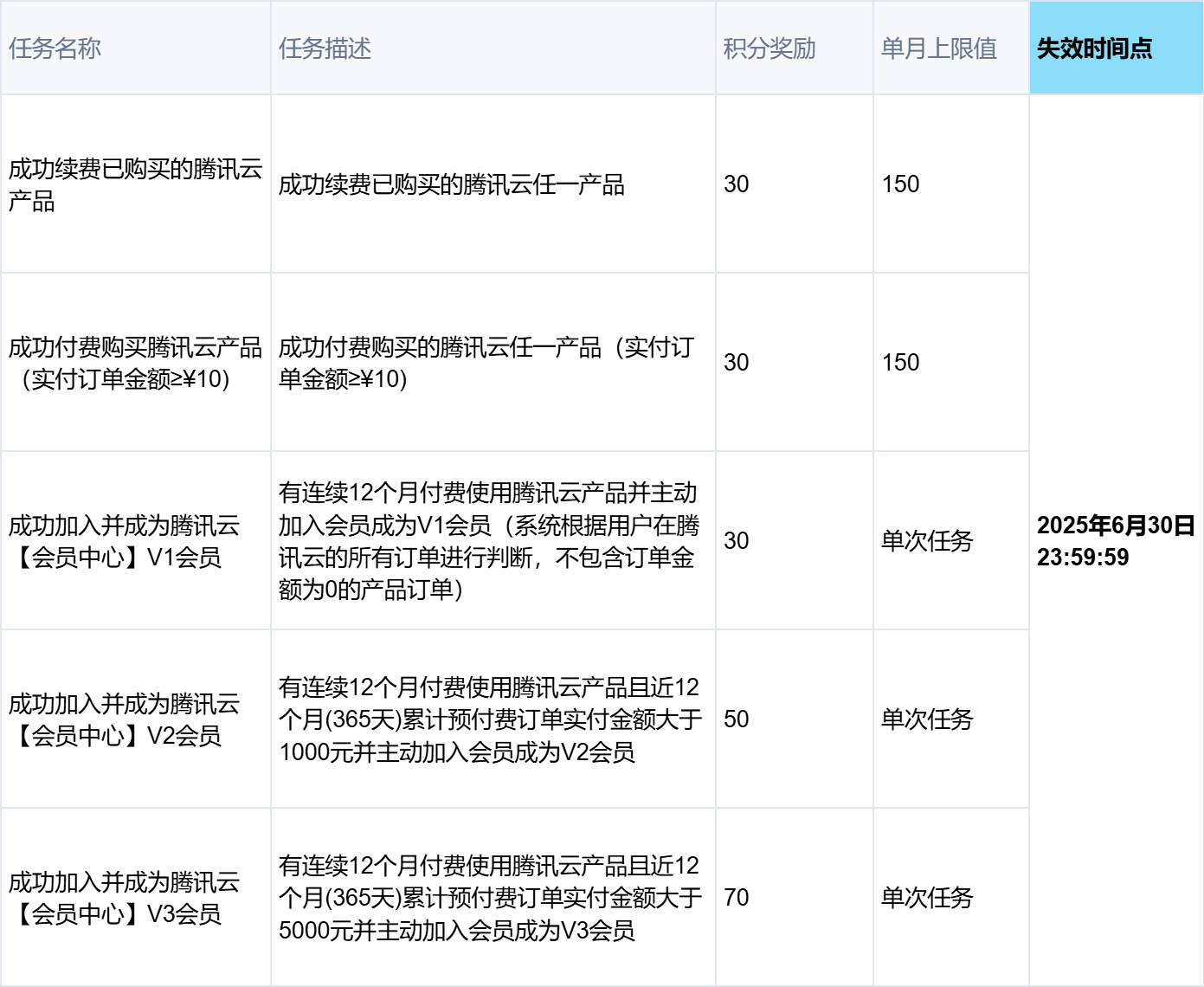Click points 30 in purchase product row
Viewport: 1204px width, 987px height.
pyautogui.click(x=737, y=363)
